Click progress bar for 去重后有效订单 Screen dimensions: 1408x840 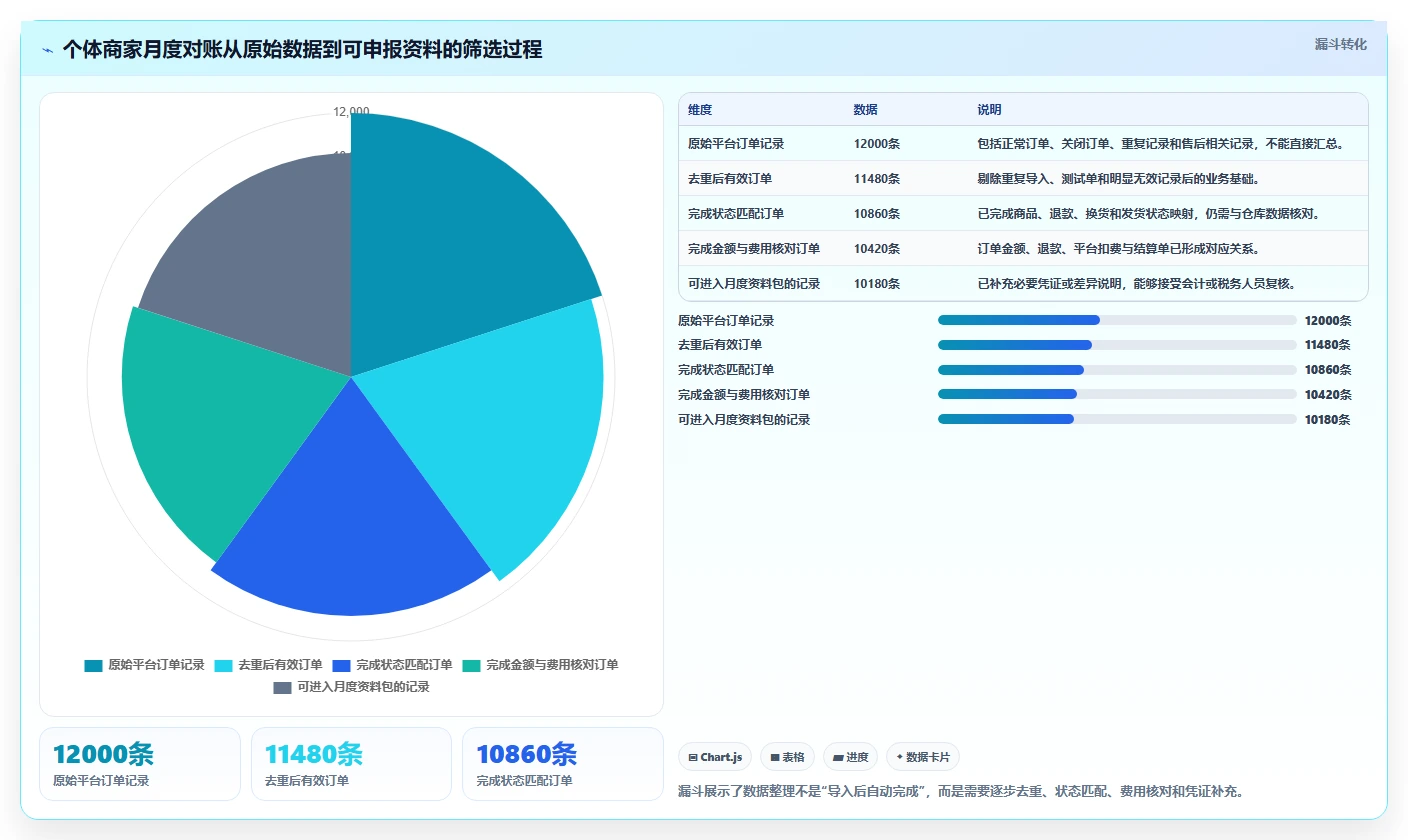coord(1117,345)
